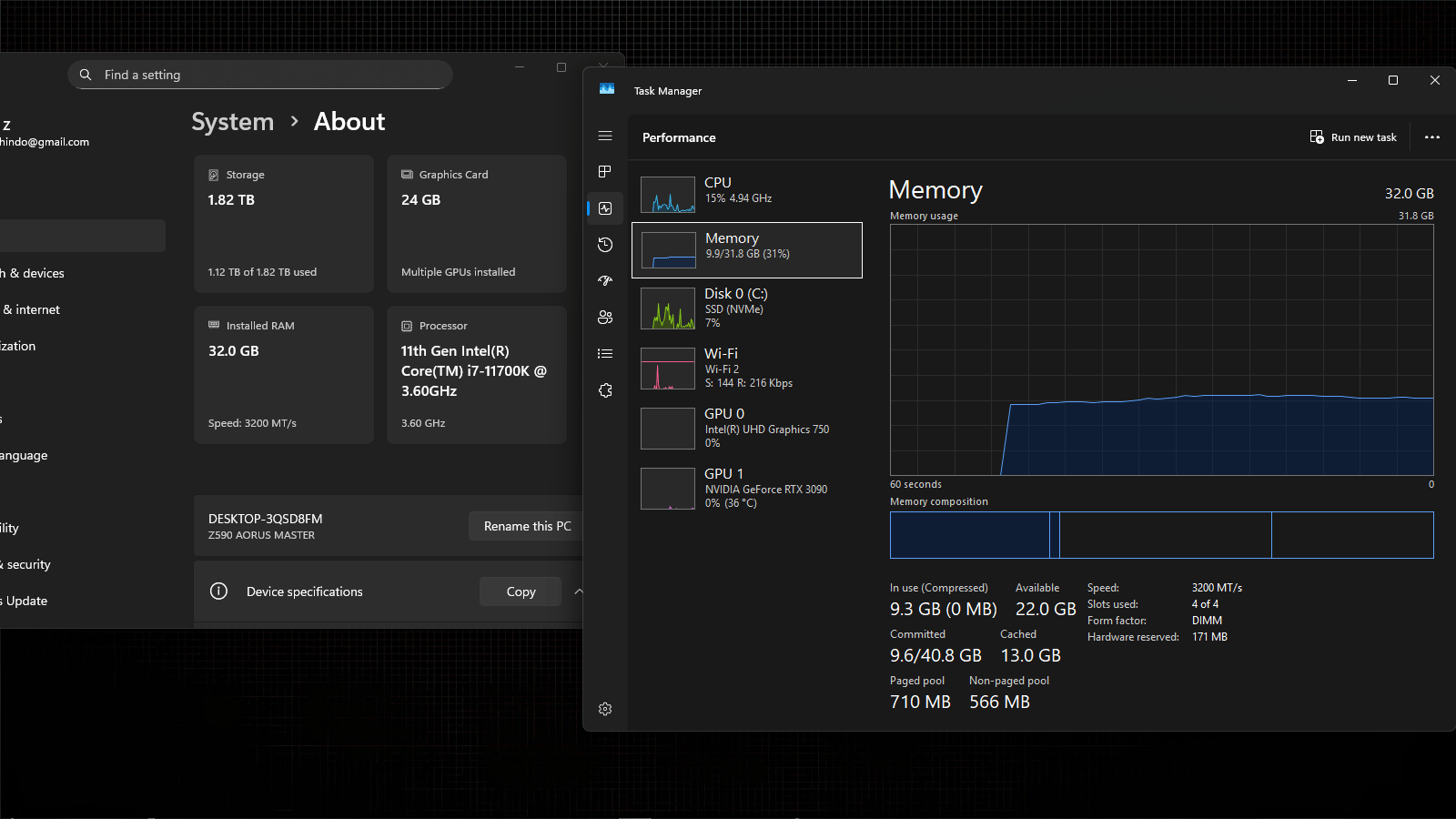Click the Task Manager app icon in title bar
Image resolution: width=1456 pixels, height=819 pixels.
coord(607,89)
